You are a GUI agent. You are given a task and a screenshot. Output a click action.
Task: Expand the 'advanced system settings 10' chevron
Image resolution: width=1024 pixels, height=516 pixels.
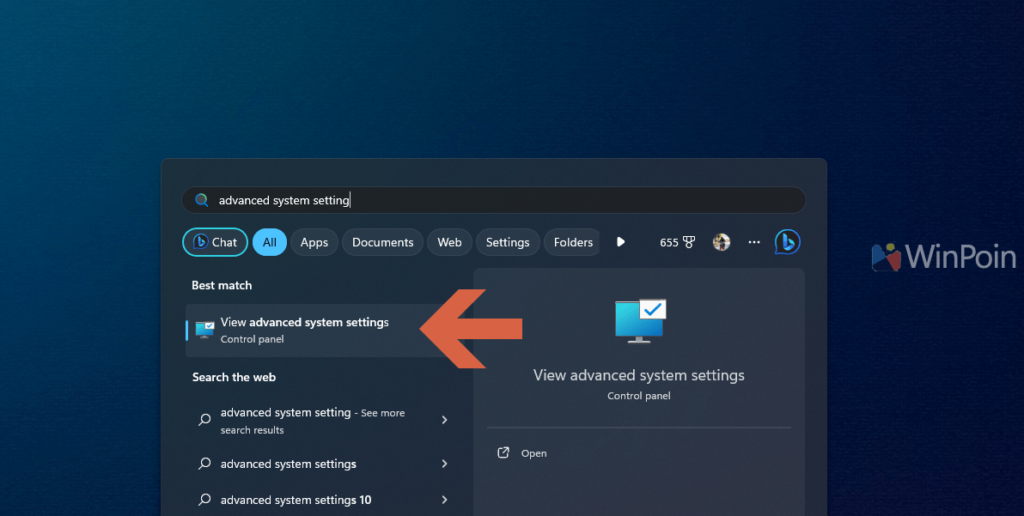[444, 500]
